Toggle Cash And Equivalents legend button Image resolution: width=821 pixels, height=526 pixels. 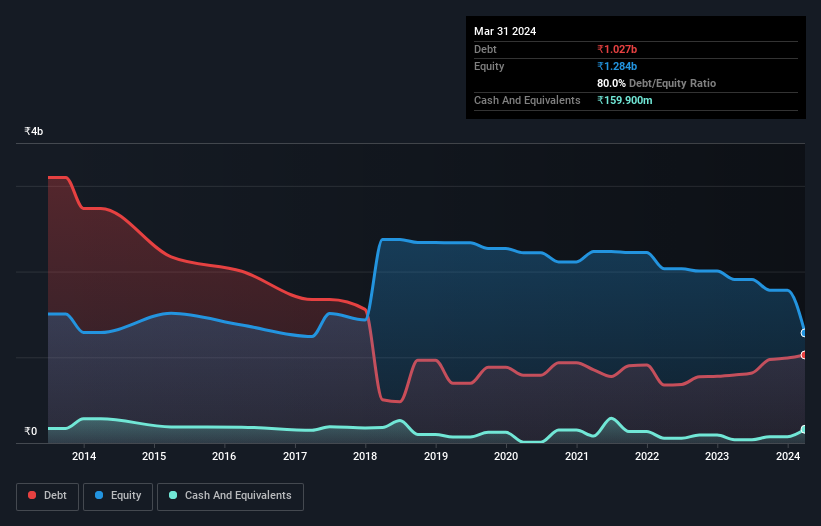(x=230, y=496)
